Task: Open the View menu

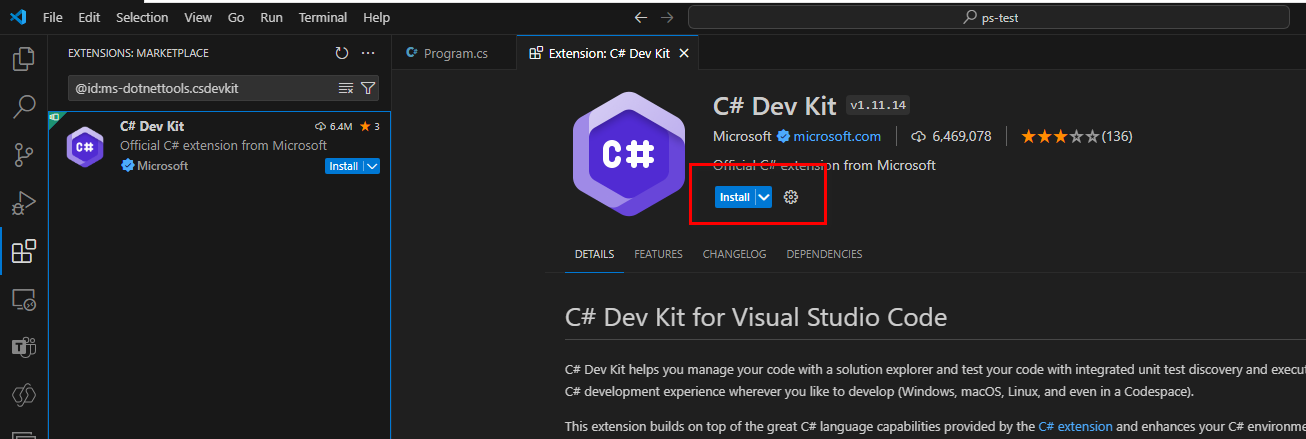Action: tap(198, 18)
